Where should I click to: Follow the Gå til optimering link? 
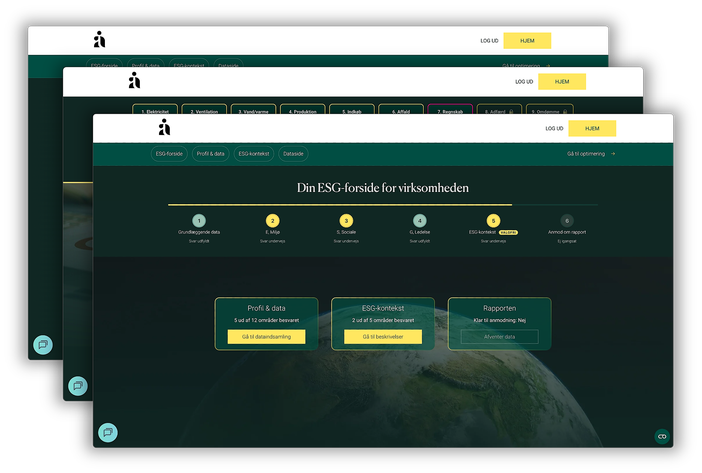590,154
